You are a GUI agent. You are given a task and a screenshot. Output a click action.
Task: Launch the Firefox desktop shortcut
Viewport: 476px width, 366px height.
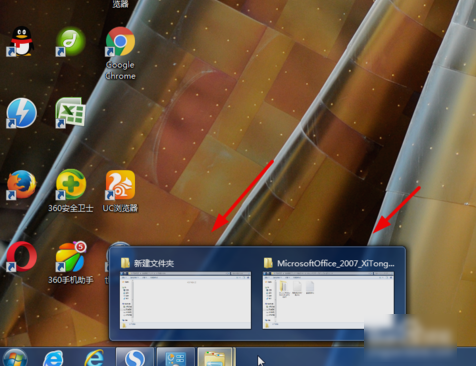click(x=21, y=185)
